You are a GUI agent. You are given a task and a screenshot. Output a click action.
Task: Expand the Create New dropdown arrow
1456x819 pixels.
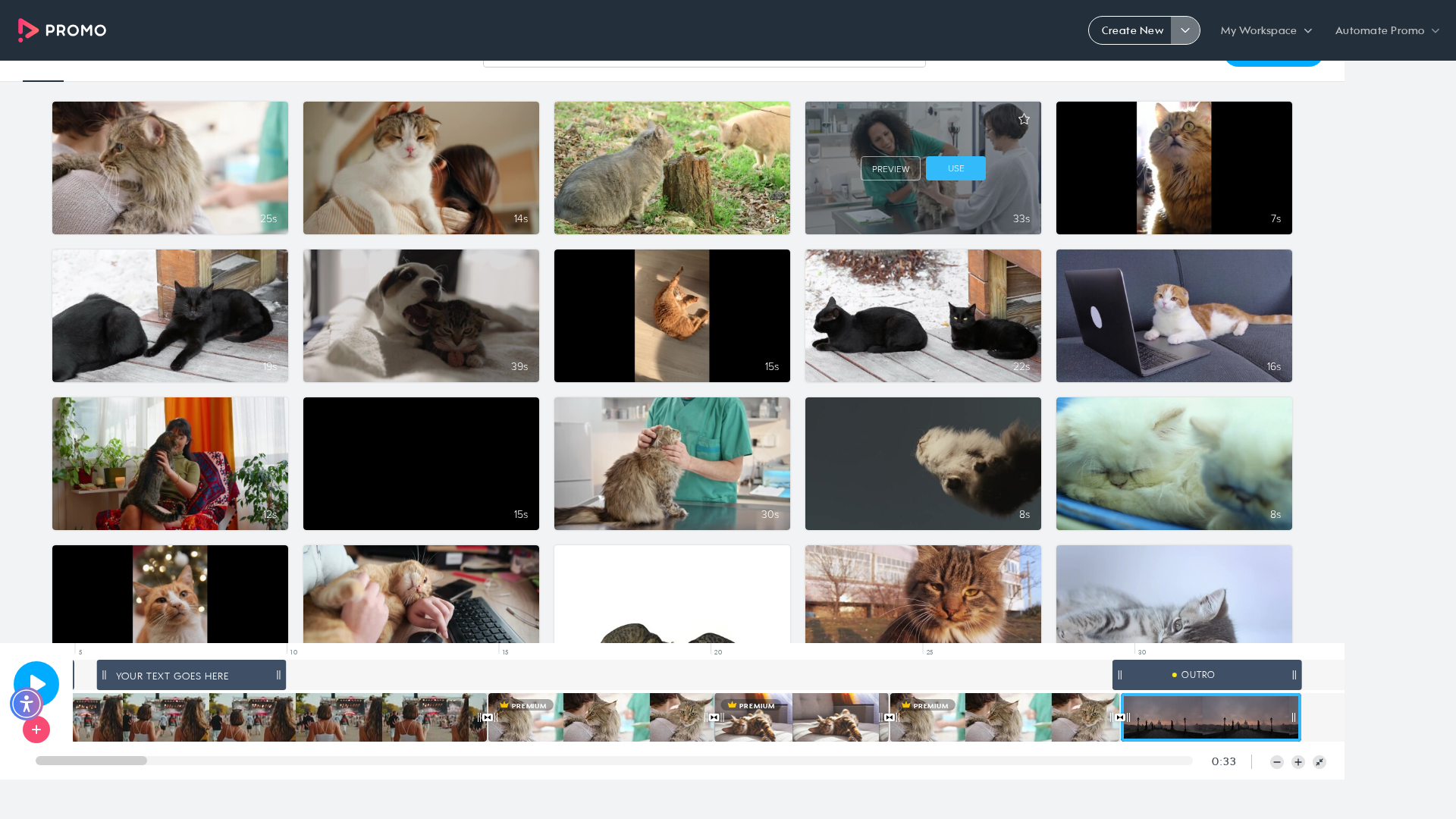pyautogui.click(x=1185, y=30)
